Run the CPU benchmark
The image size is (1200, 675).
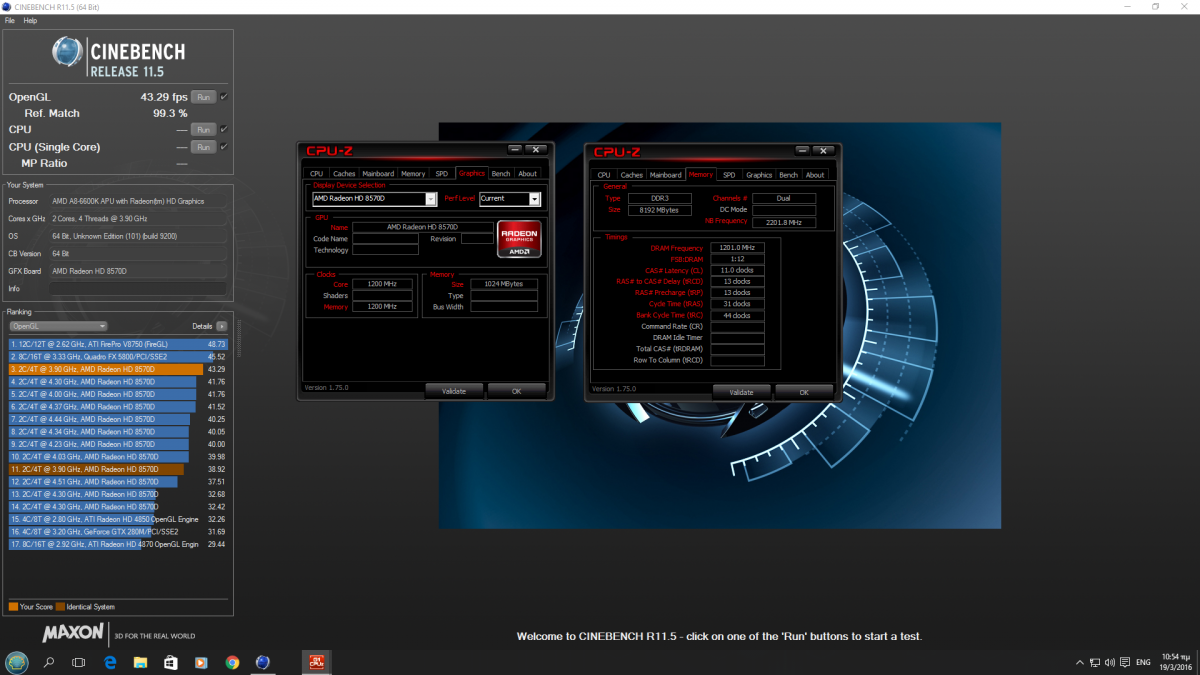point(203,129)
